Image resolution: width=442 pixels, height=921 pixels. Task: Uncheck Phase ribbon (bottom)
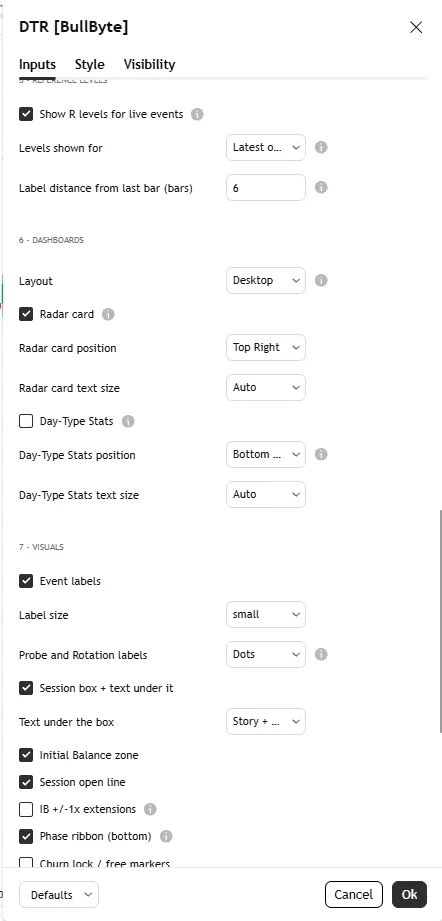(26, 836)
